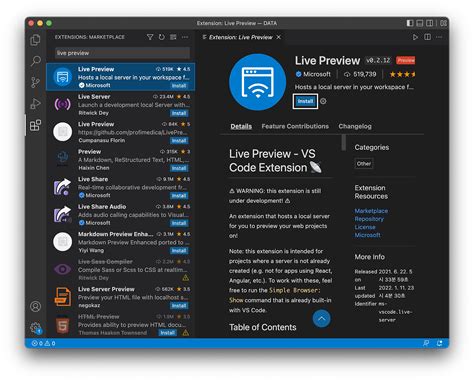Click the Microsoft publisher name in header

click(x=317, y=74)
